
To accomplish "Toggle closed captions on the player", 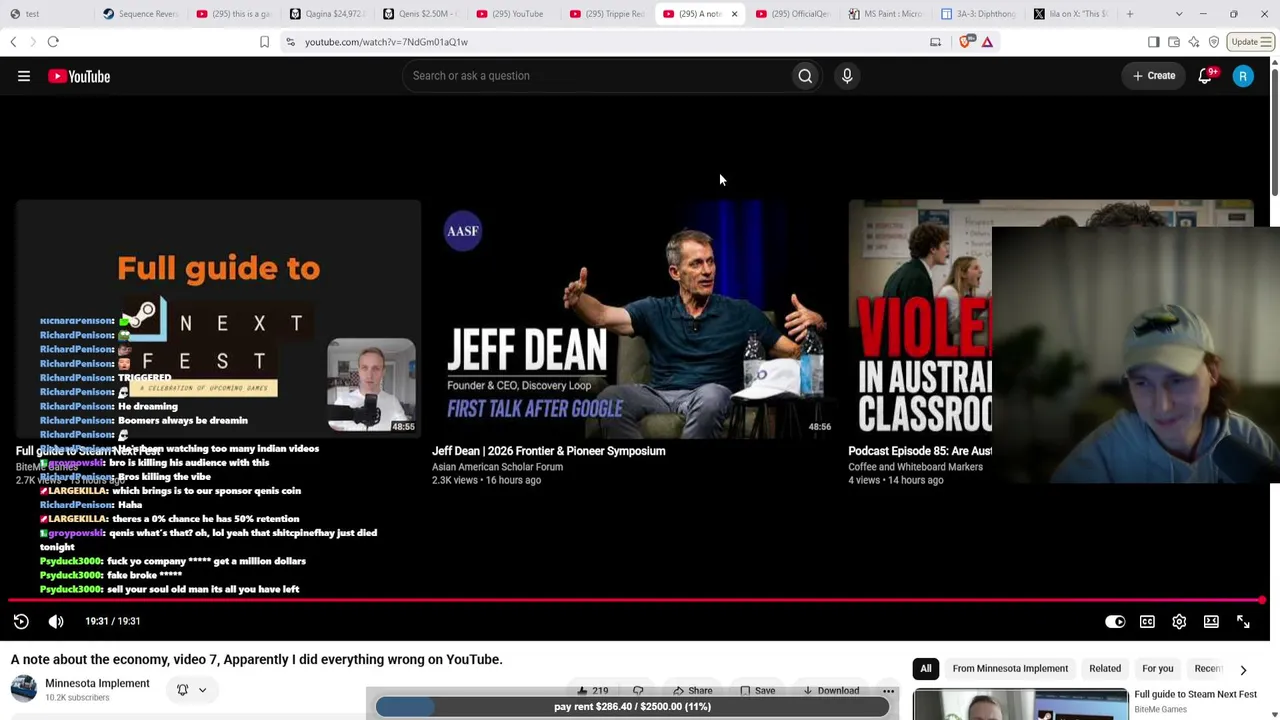I will (x=1147, y=622).
